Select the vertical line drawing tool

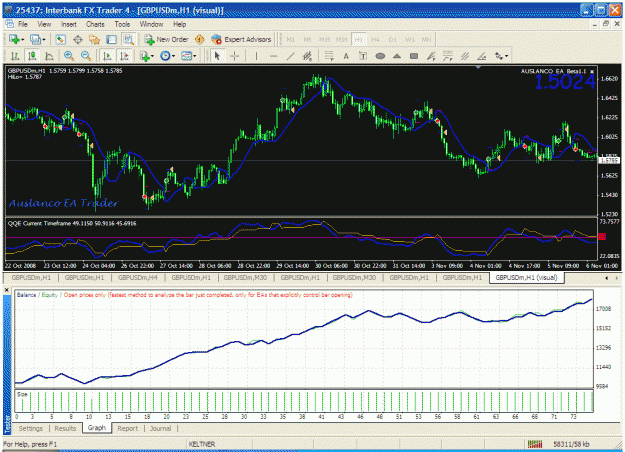tap(256, 56)
